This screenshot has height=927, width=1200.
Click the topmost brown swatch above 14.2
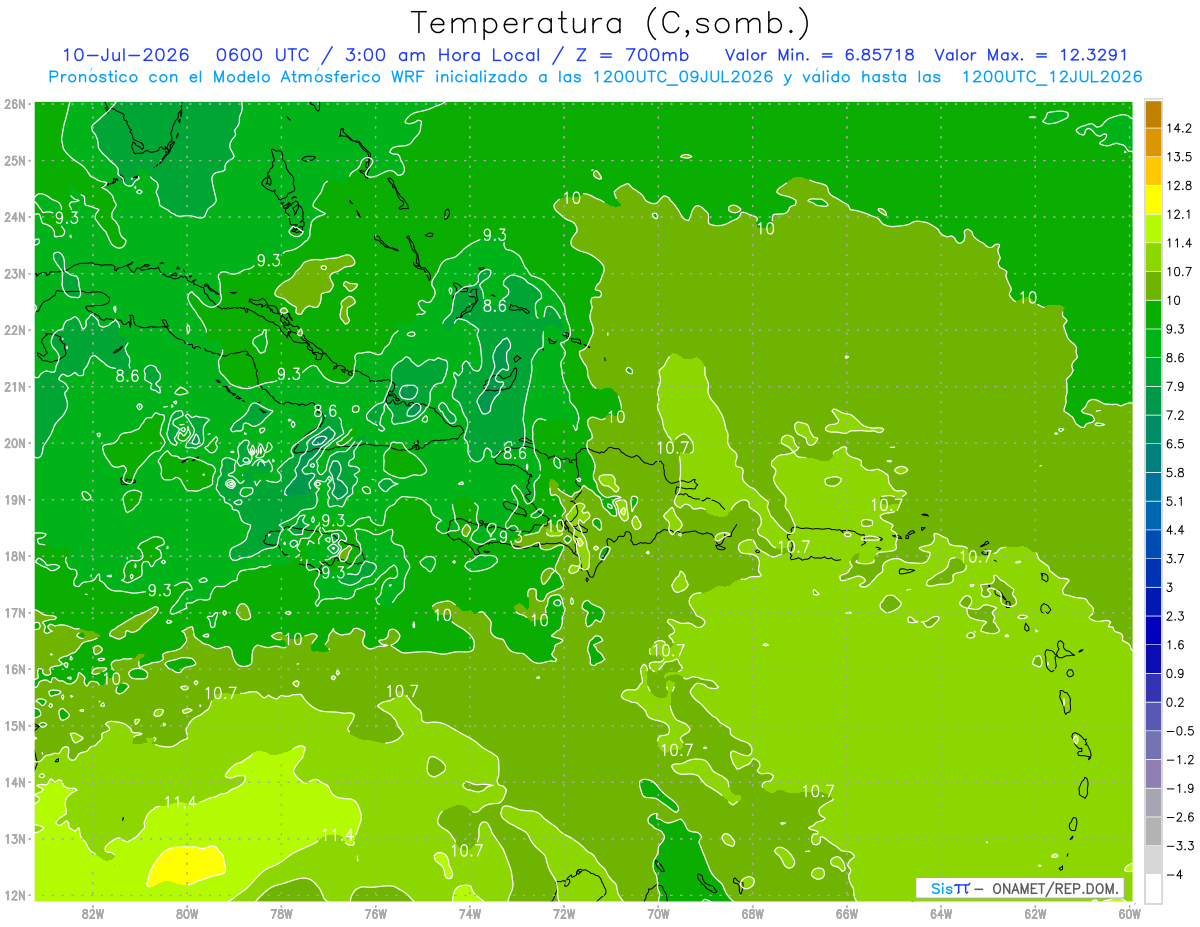point(1153,114)
